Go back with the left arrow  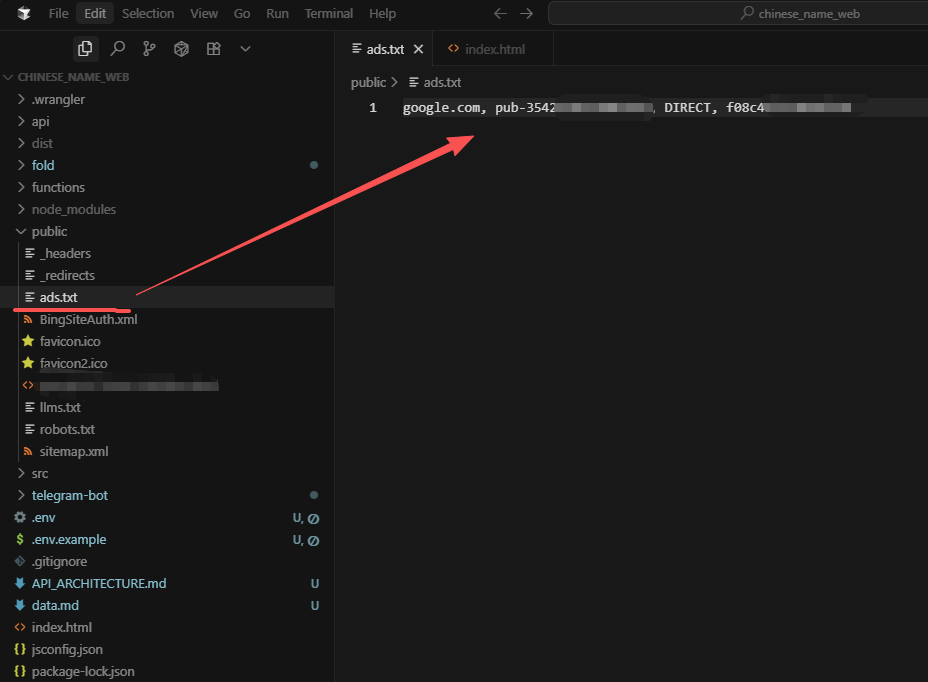500,13
